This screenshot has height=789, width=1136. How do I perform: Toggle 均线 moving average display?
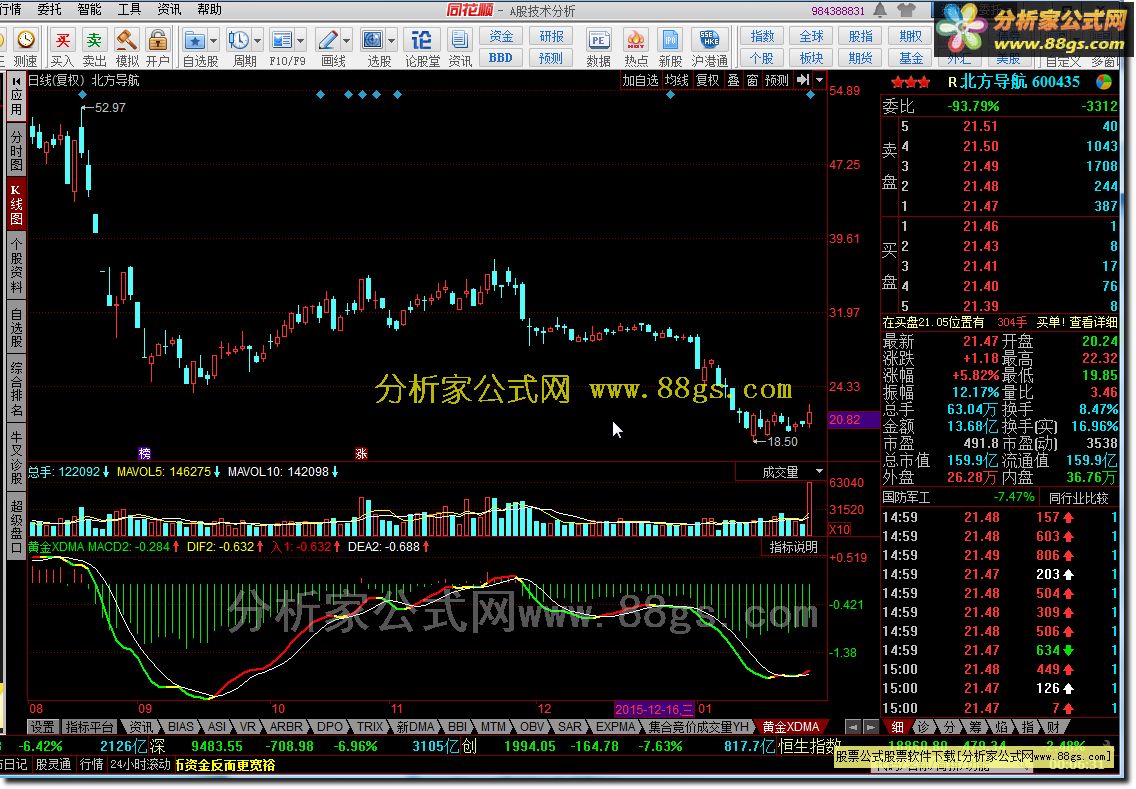tap(676, 80)
